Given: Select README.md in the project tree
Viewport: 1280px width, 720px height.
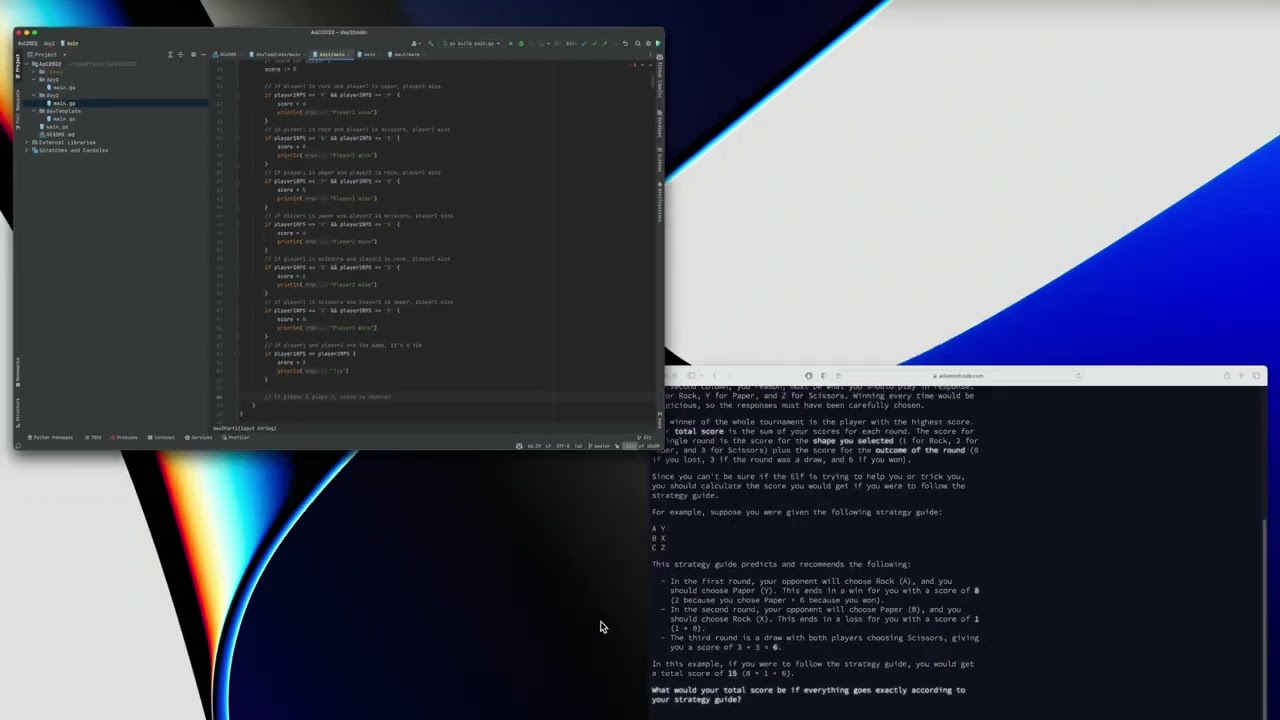Looking at the screenshot, I should click(57, 135).
